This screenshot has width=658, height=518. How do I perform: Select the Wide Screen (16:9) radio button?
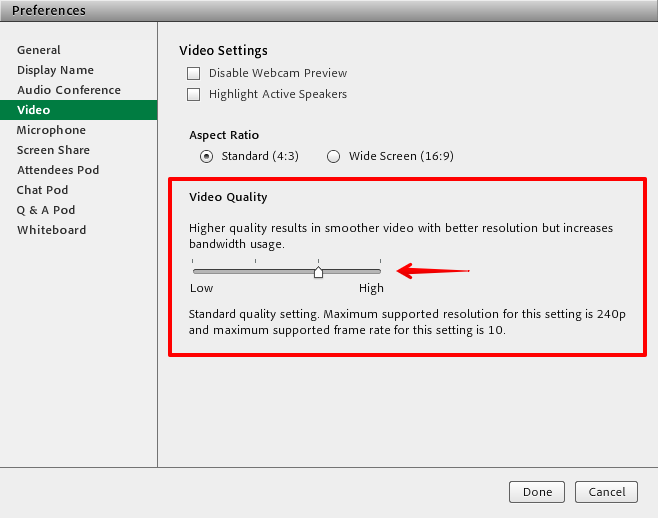333,156
